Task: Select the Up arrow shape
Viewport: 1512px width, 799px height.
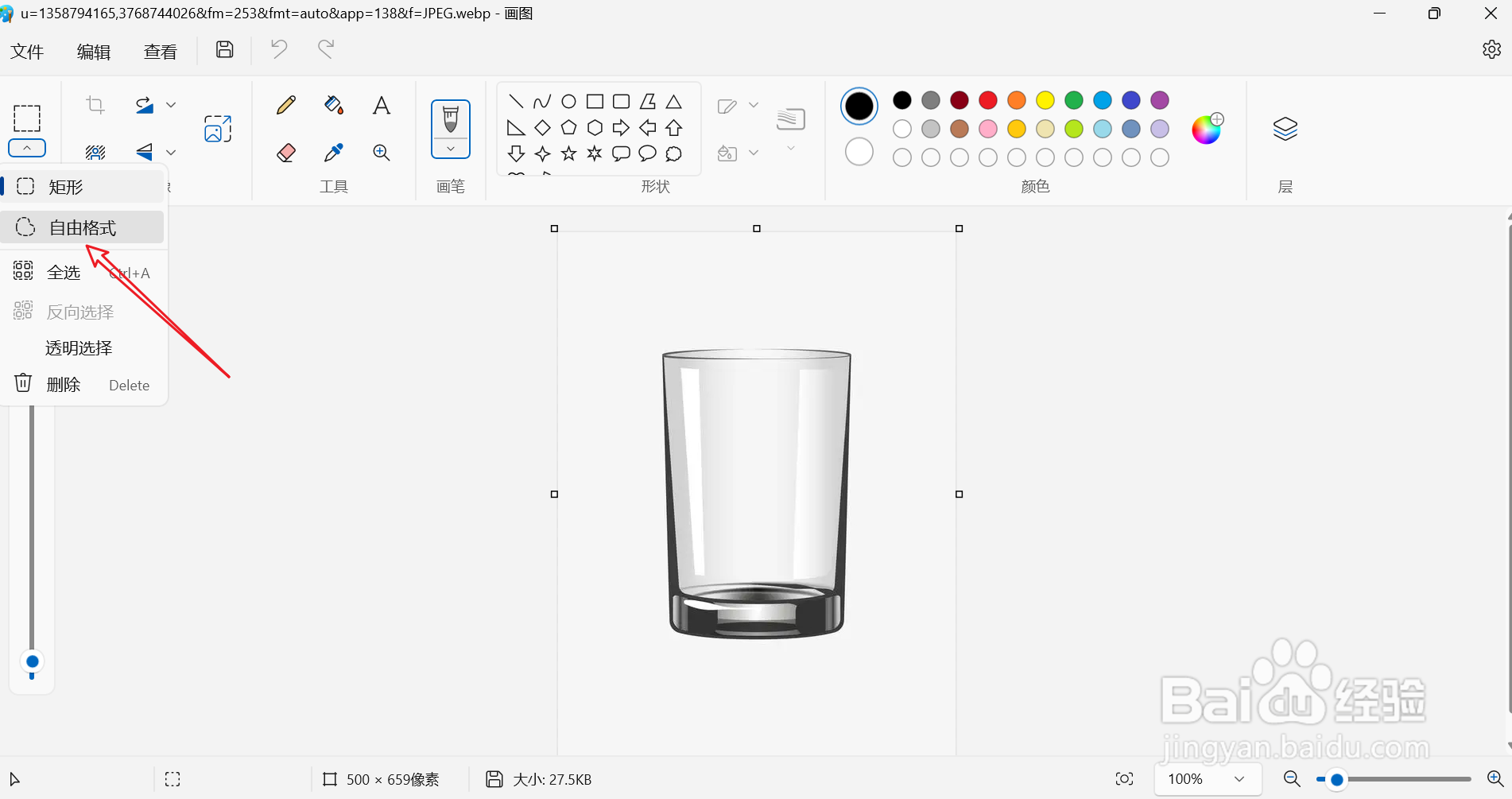Action: 674,127
